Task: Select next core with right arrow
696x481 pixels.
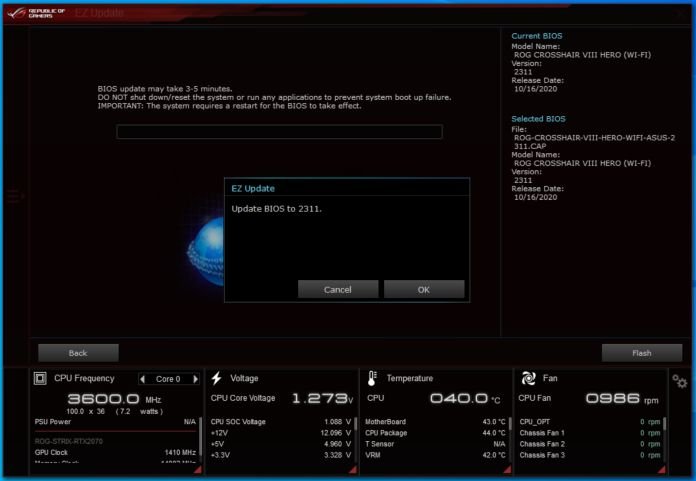Action: (195, 379)
